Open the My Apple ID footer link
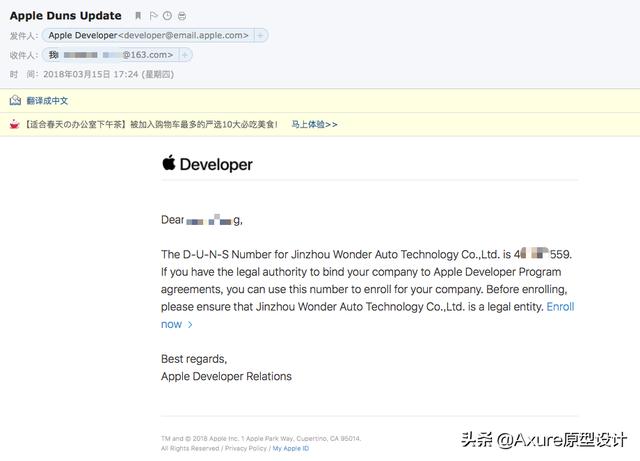 [x=291, y=448]
